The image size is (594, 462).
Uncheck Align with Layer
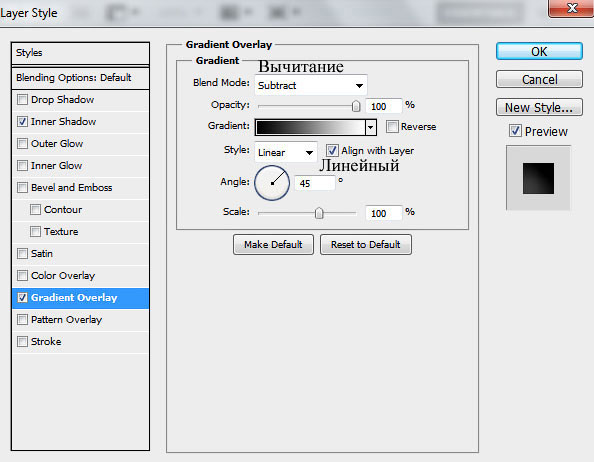332,150
